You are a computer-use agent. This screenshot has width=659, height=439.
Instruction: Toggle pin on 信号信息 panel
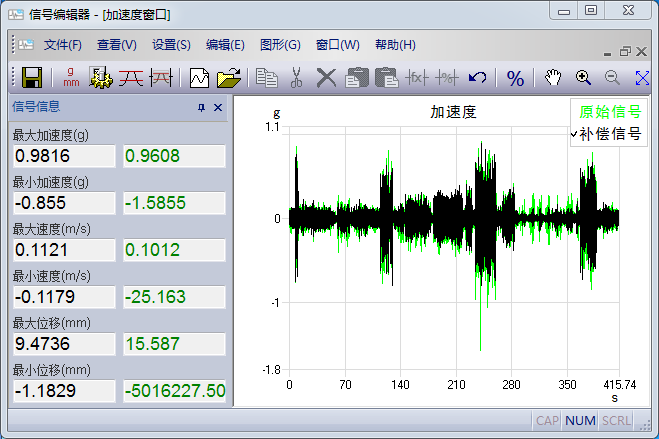tap(201, 107)
